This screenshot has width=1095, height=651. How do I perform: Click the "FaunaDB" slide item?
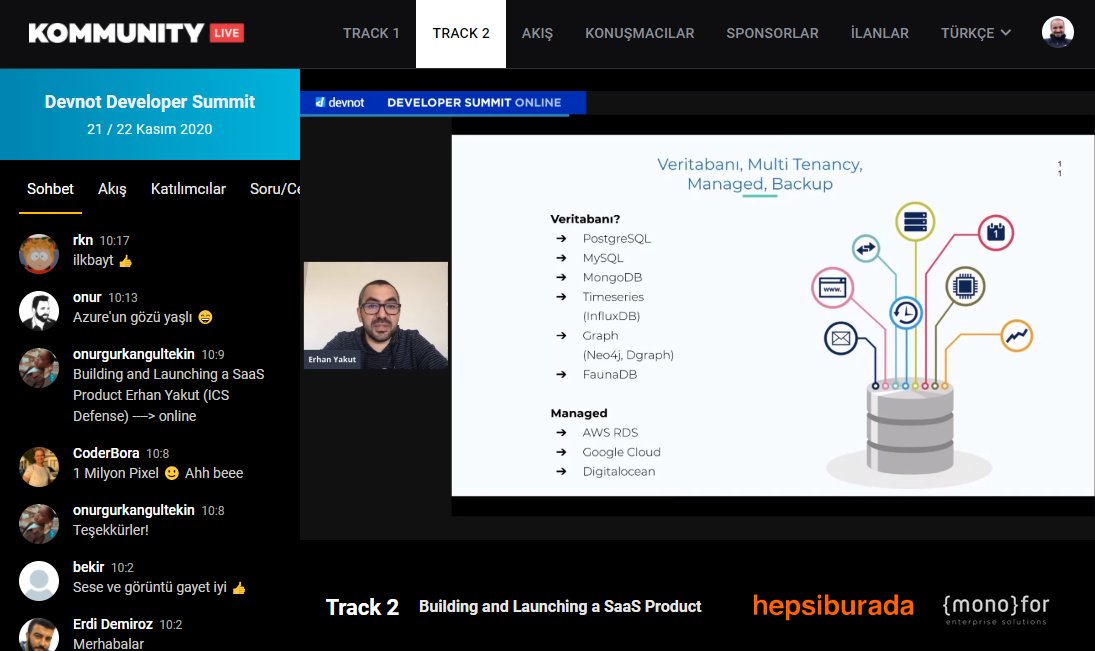tap(610, 374)
